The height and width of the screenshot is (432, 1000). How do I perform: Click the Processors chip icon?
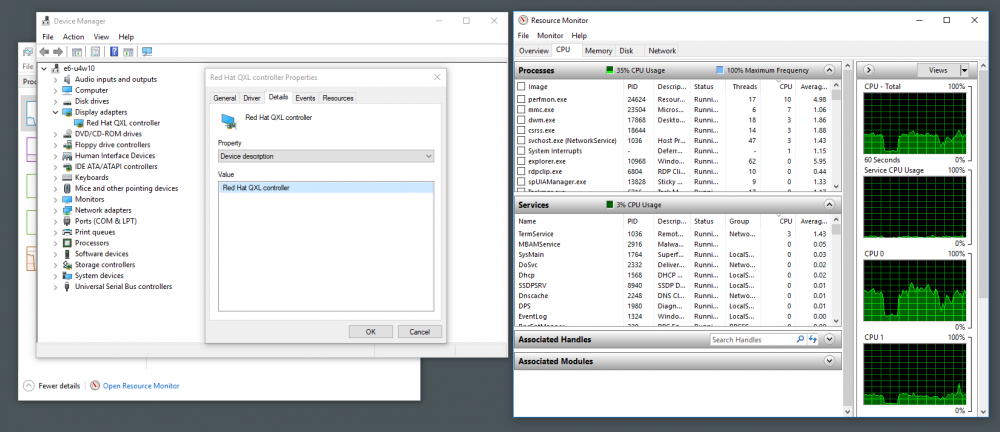pyautogui.click(x=67, y=243)
